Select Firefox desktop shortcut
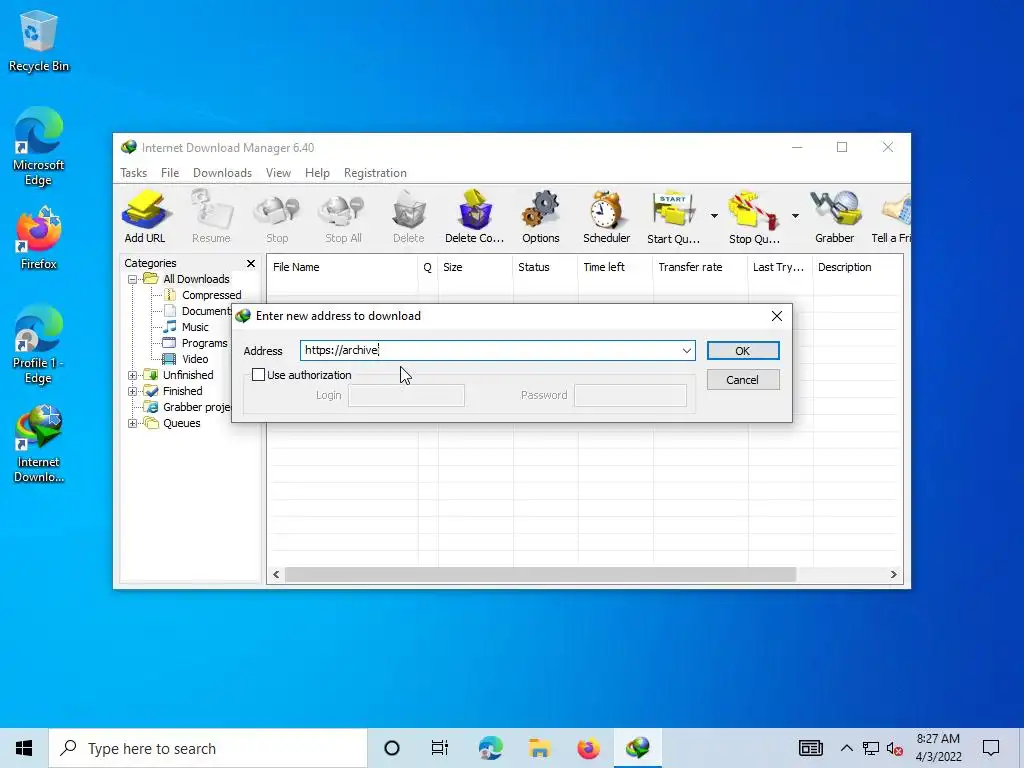1024x768 pixels. coord(39,238)
